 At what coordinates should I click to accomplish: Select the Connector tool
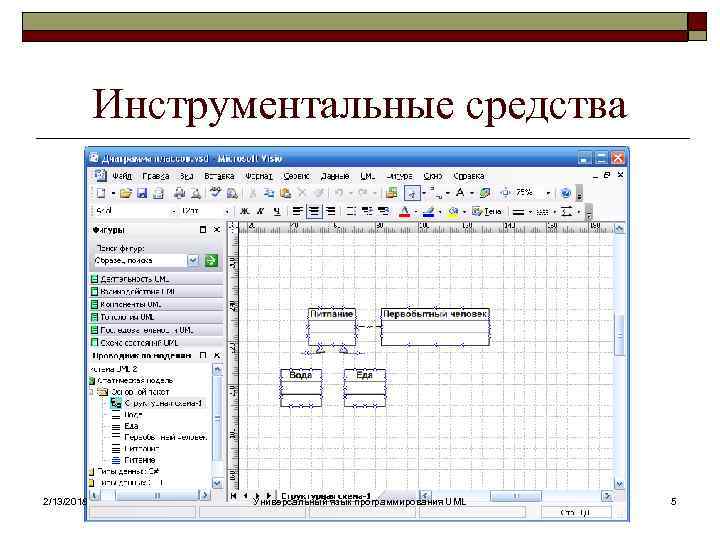436,193
